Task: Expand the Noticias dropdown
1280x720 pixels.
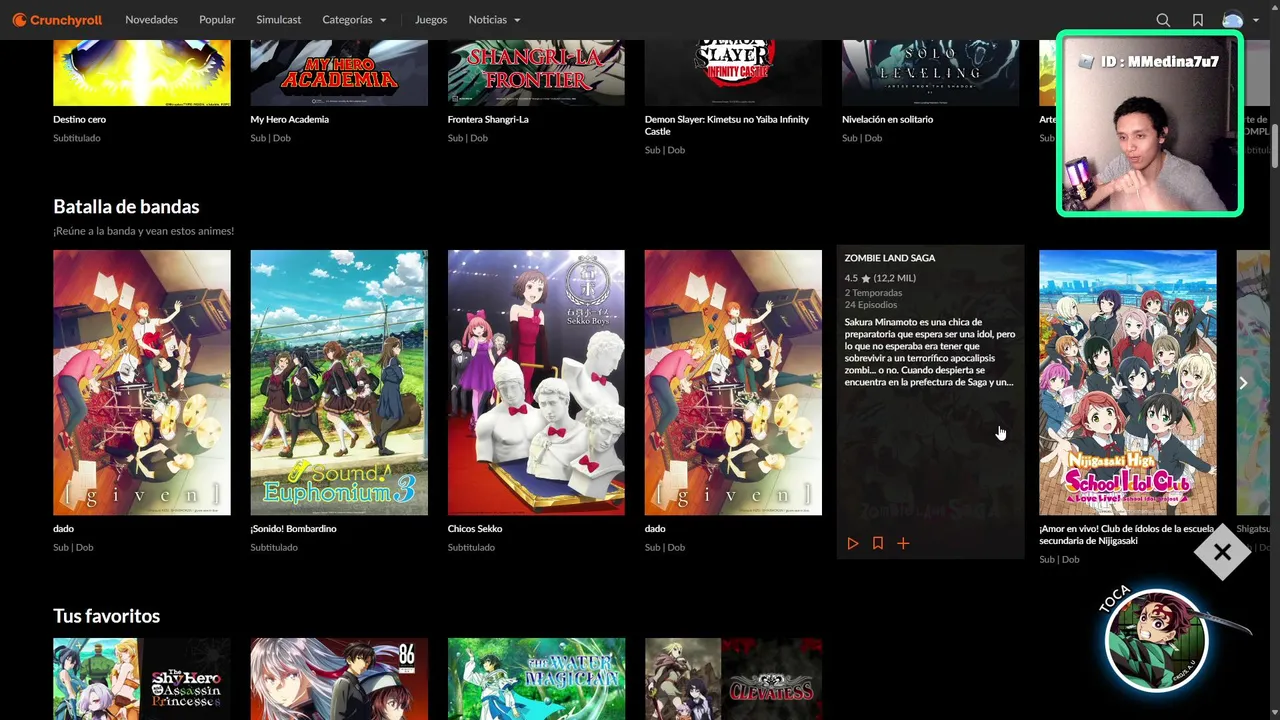Action: point(494,20)
